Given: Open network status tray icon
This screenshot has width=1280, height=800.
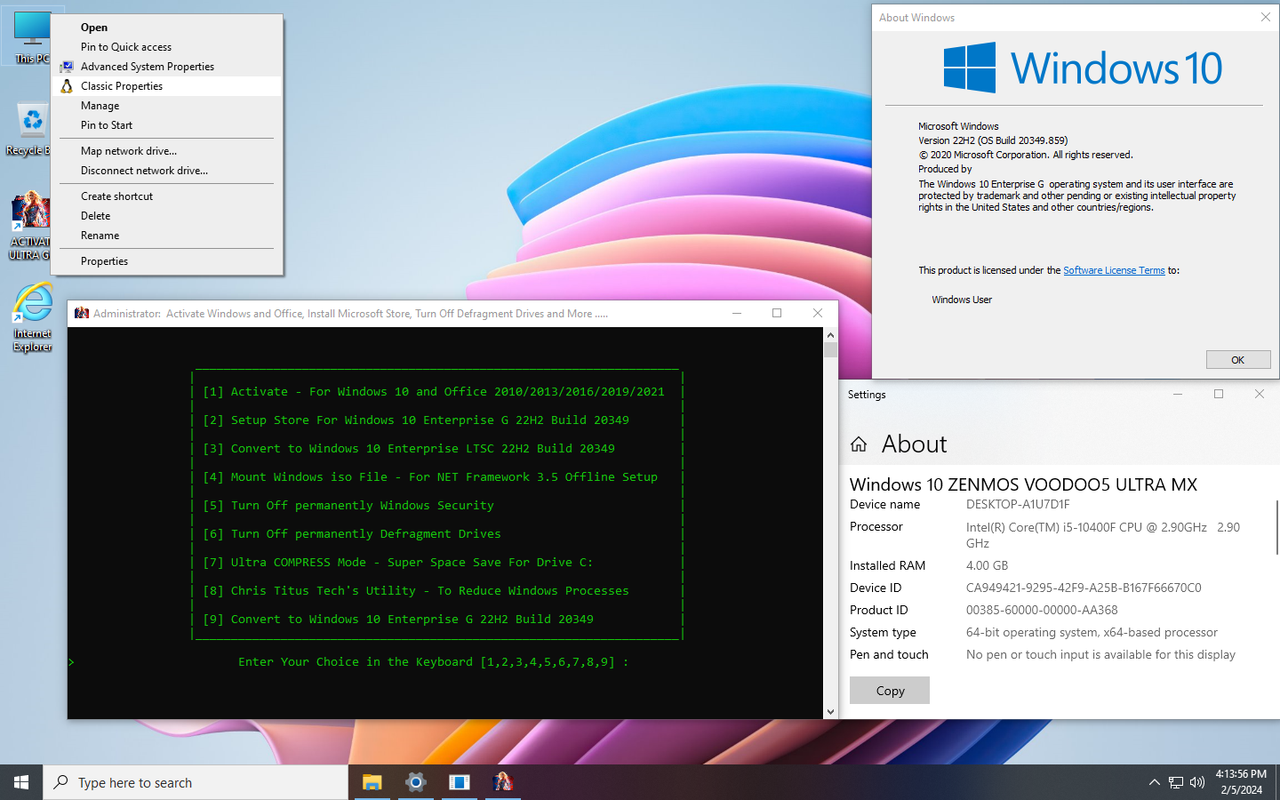Looking at the screenshot, I should [x=1176, y=782].
